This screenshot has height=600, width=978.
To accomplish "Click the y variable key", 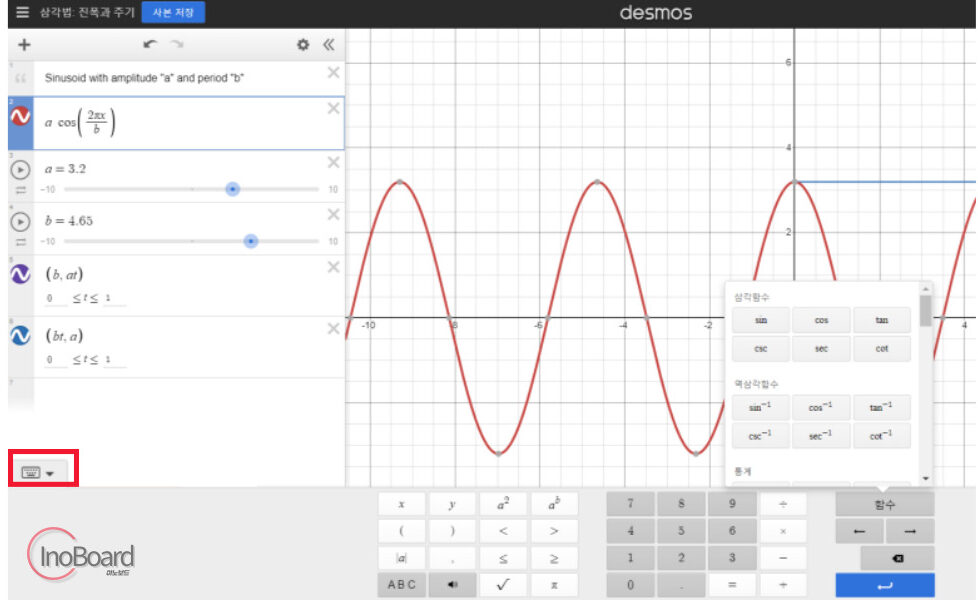I will 452,504.
